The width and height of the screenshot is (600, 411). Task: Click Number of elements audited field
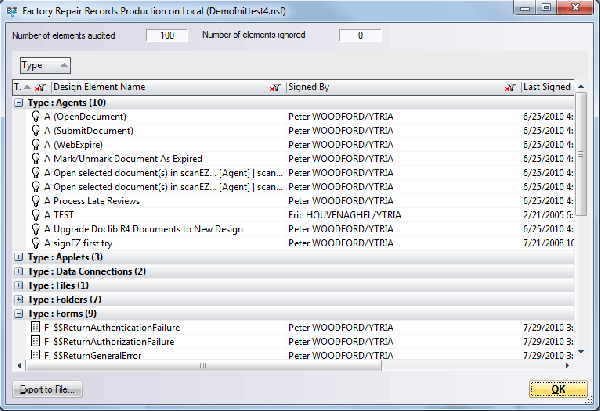pos(167,36)
